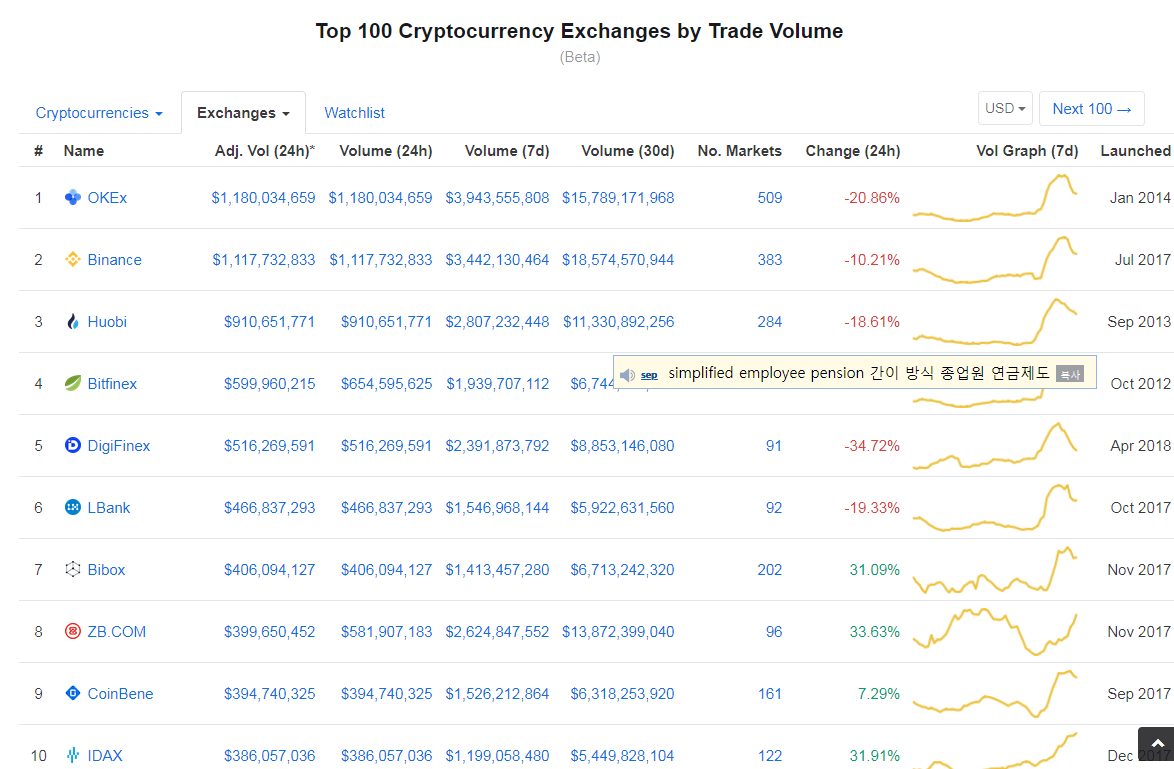This screenshot has width=1174, height=769.
Task: Open the LBank exchange link
Action: pos(109,508)
